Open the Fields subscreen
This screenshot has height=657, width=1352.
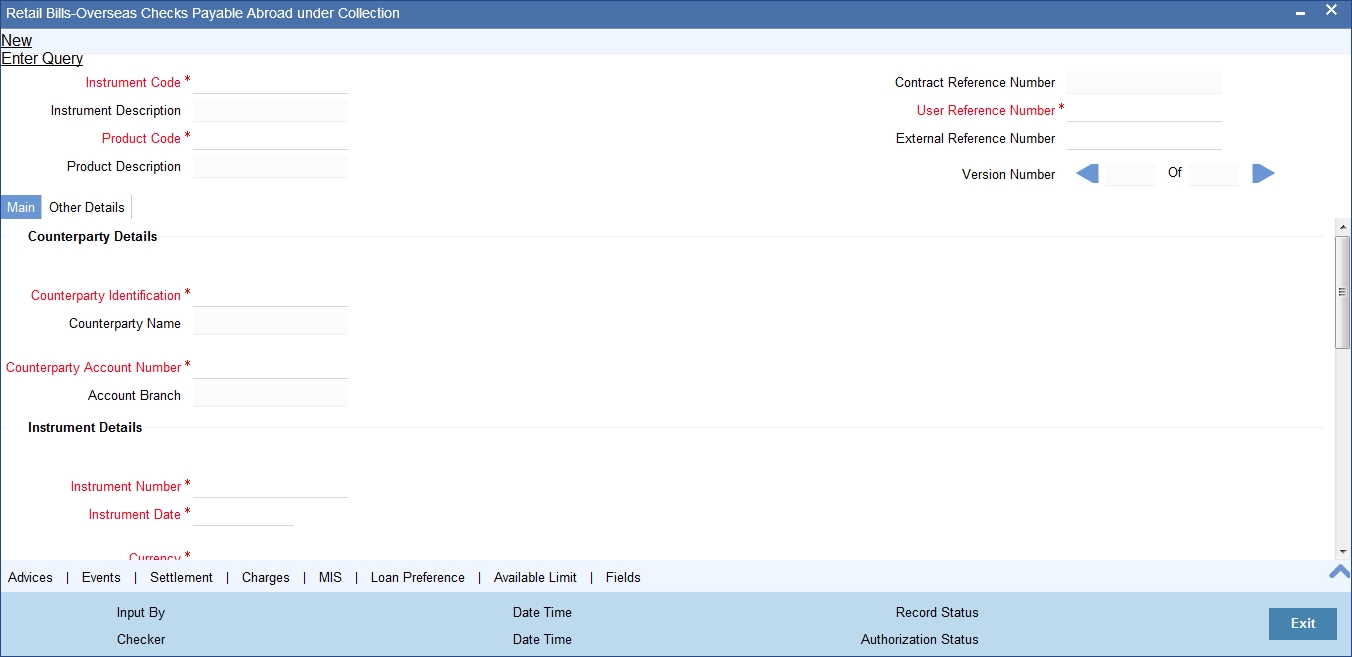(x=623, y=578)
